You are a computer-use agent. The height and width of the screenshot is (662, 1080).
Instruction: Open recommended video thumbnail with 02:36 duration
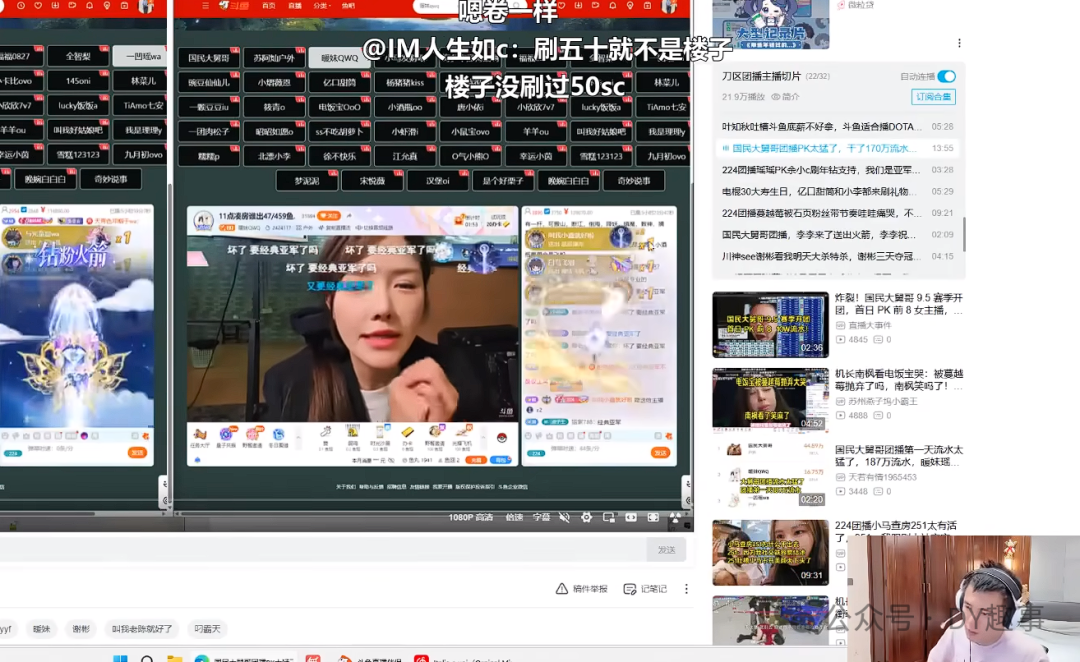point(771,324)
